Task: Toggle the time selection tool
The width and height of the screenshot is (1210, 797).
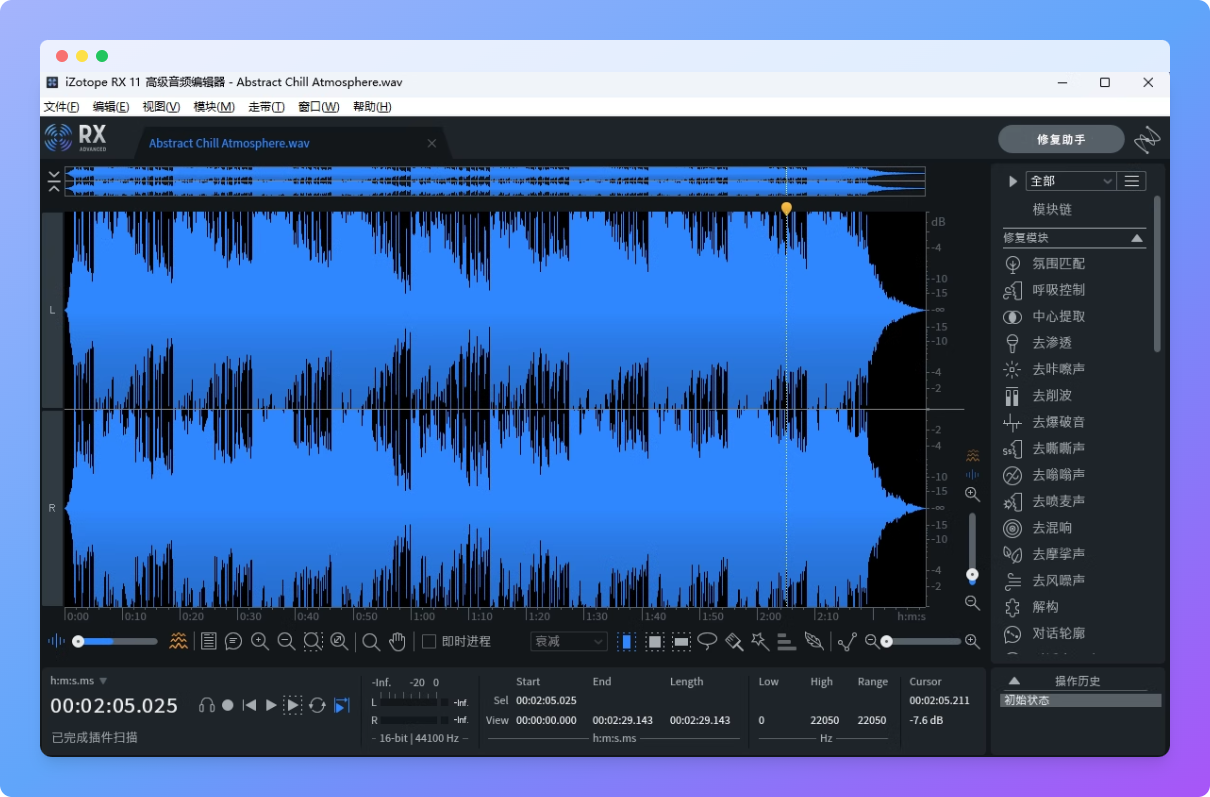Action: (x=627, y=641)
